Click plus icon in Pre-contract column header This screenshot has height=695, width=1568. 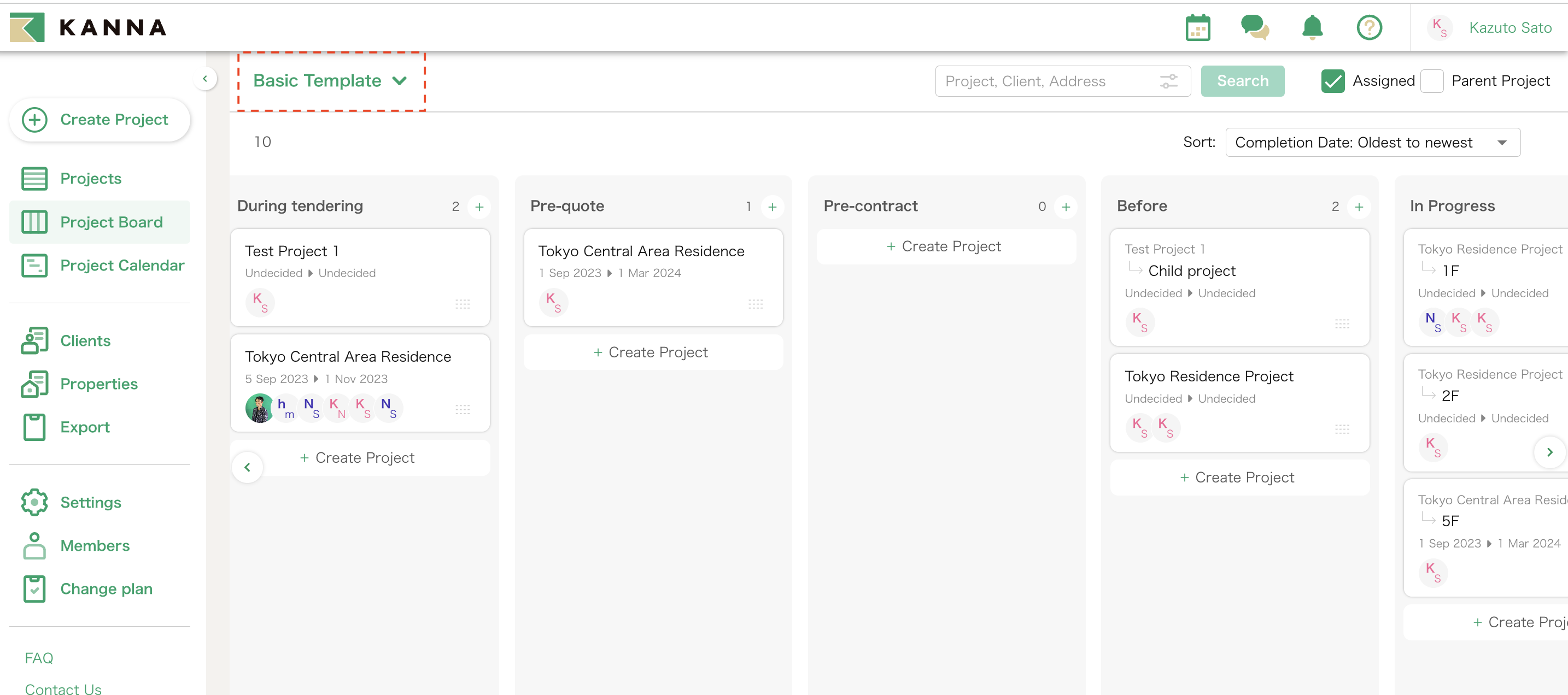point(1065,207)
